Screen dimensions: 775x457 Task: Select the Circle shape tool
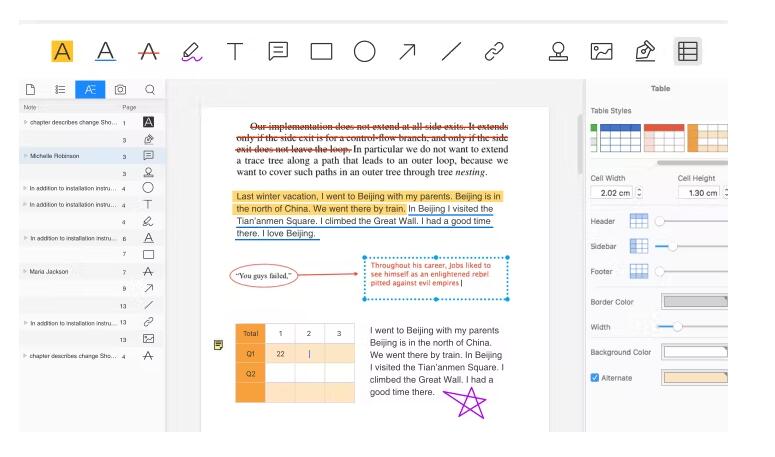[x=364, y=51]
